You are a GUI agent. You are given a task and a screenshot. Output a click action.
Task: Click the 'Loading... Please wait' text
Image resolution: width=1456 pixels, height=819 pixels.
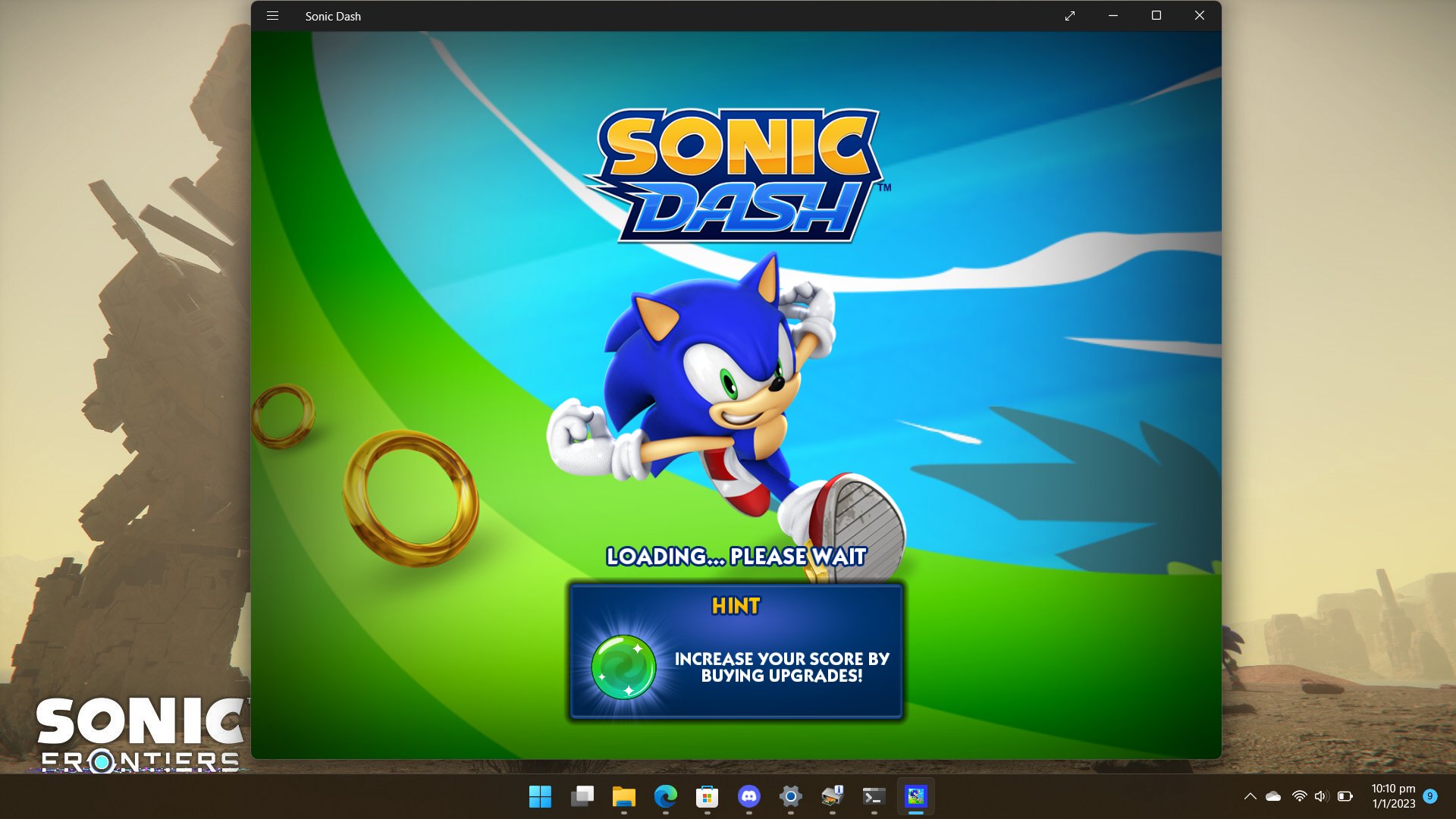(x=736, y=557)
